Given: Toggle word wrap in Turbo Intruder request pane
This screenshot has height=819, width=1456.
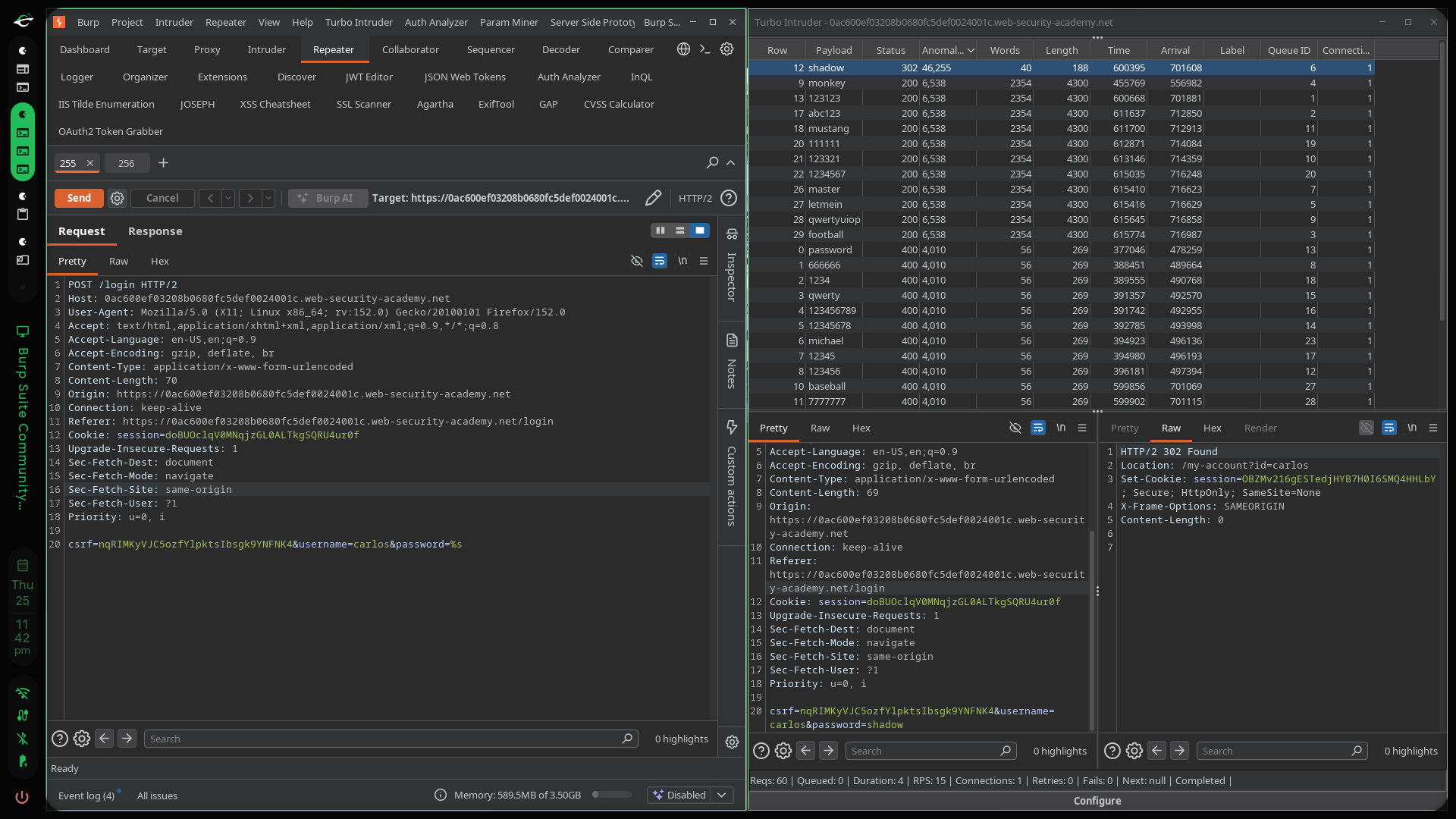Looking at the screenshot, I should 1038,428.
